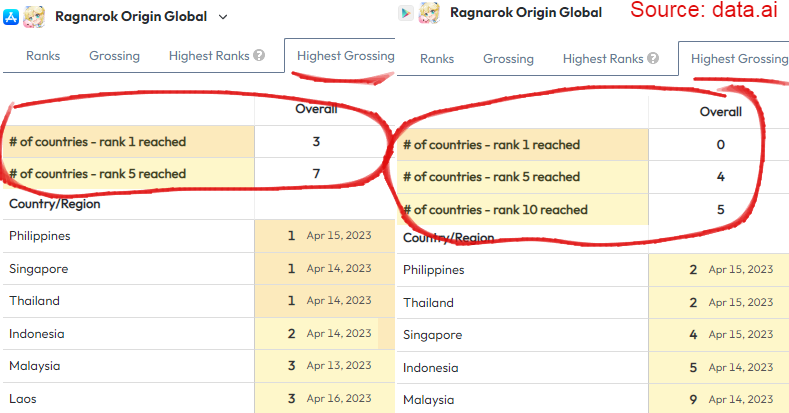Click help icon next to Highest Ranks, right panel
Viewport: 789px width, 413px height.
tap(653, 59)
